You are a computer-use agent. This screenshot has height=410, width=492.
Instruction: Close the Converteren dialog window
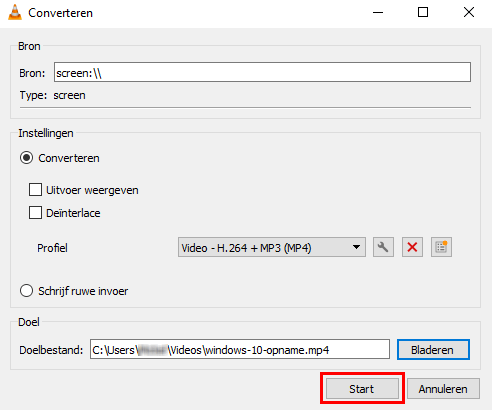pyautogui.click(x=469, y=13)
